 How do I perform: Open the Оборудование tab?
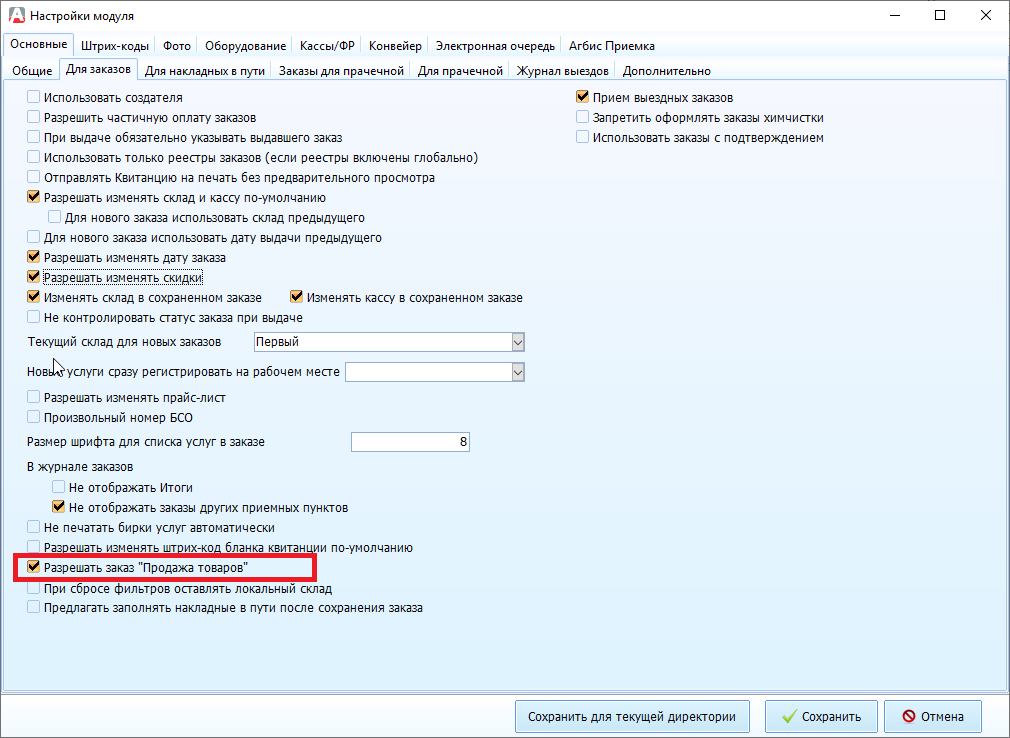pos(245,46)
